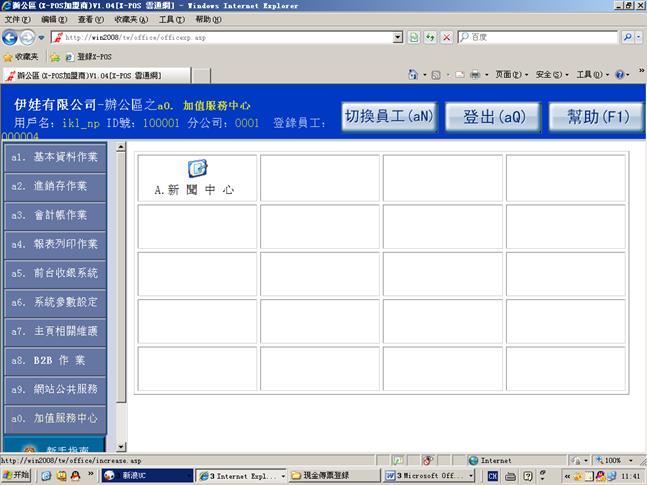Click the 開始 Start button on taskbar
This screenshot has width=647, height=485.
tap(17, 476)
